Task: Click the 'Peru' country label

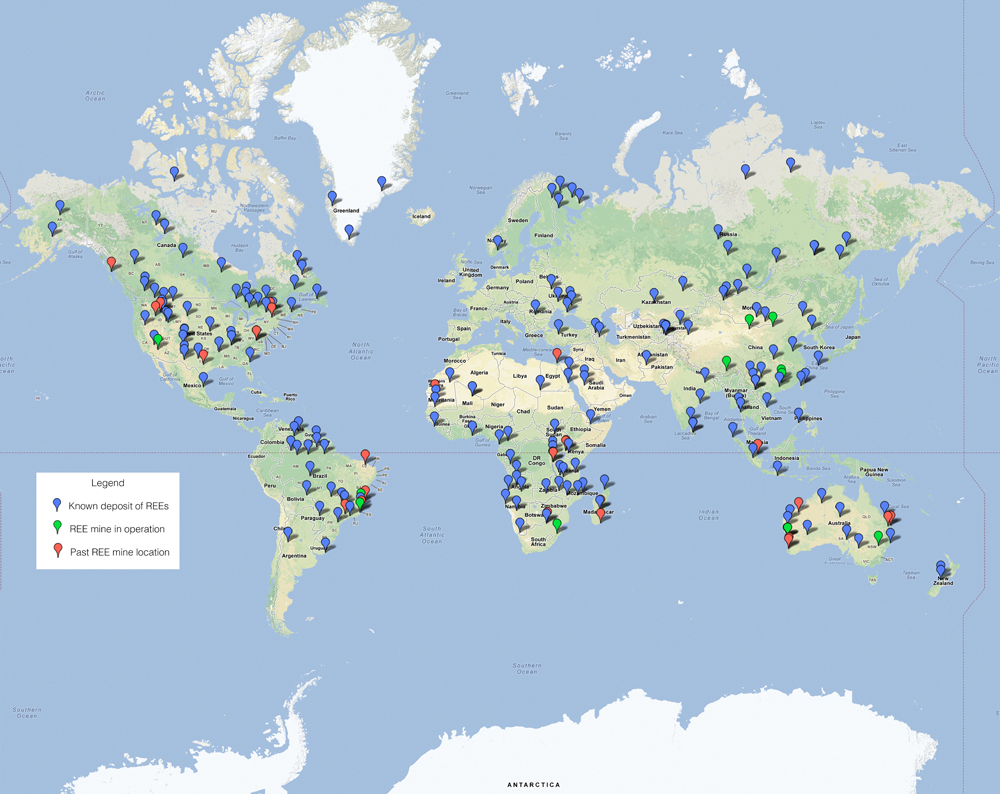Action: click(269, 485)
